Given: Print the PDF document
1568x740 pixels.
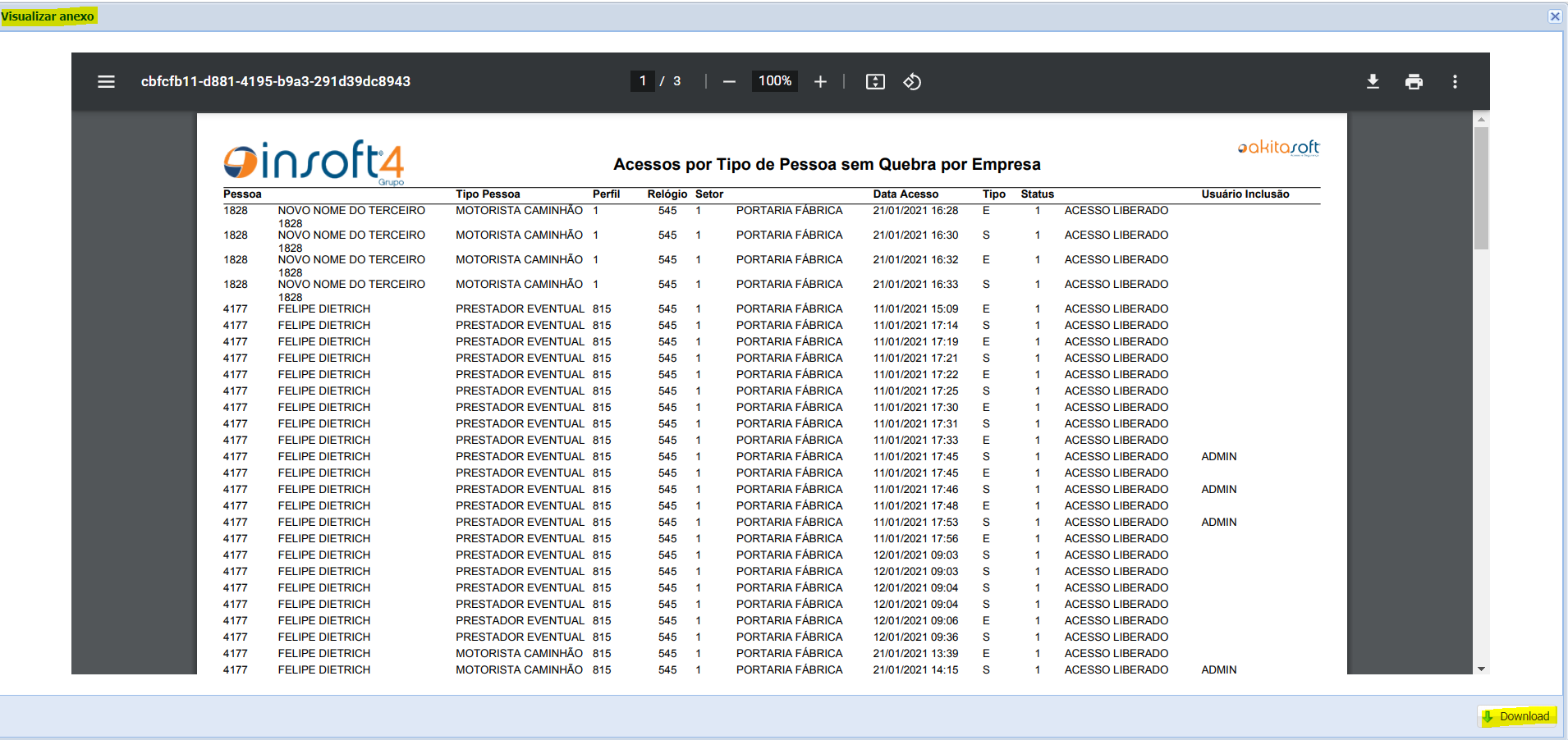Looking at the screenshot, I should (1414, 82).
